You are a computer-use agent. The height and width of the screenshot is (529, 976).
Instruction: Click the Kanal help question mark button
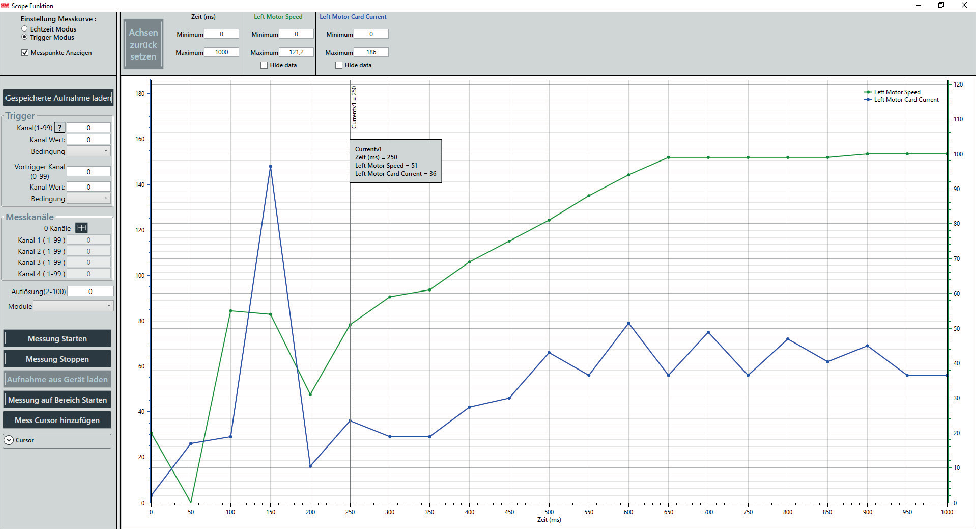click(x=58, y=128)
